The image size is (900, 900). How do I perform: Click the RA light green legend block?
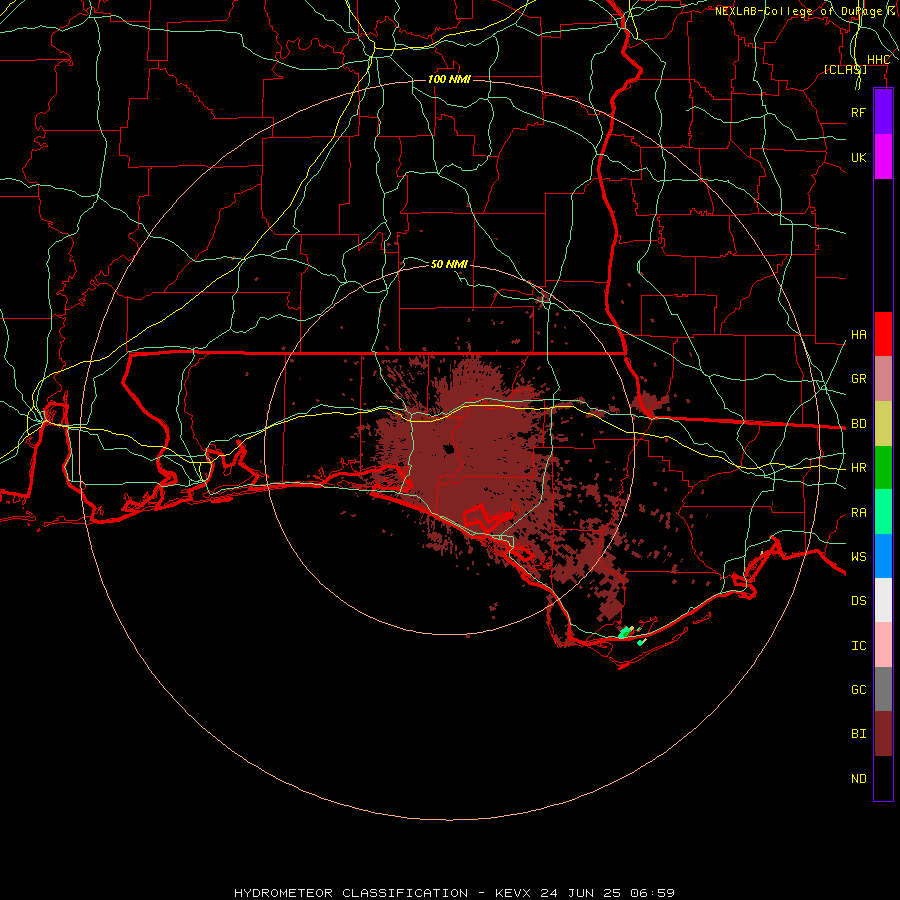pos(883,512)
